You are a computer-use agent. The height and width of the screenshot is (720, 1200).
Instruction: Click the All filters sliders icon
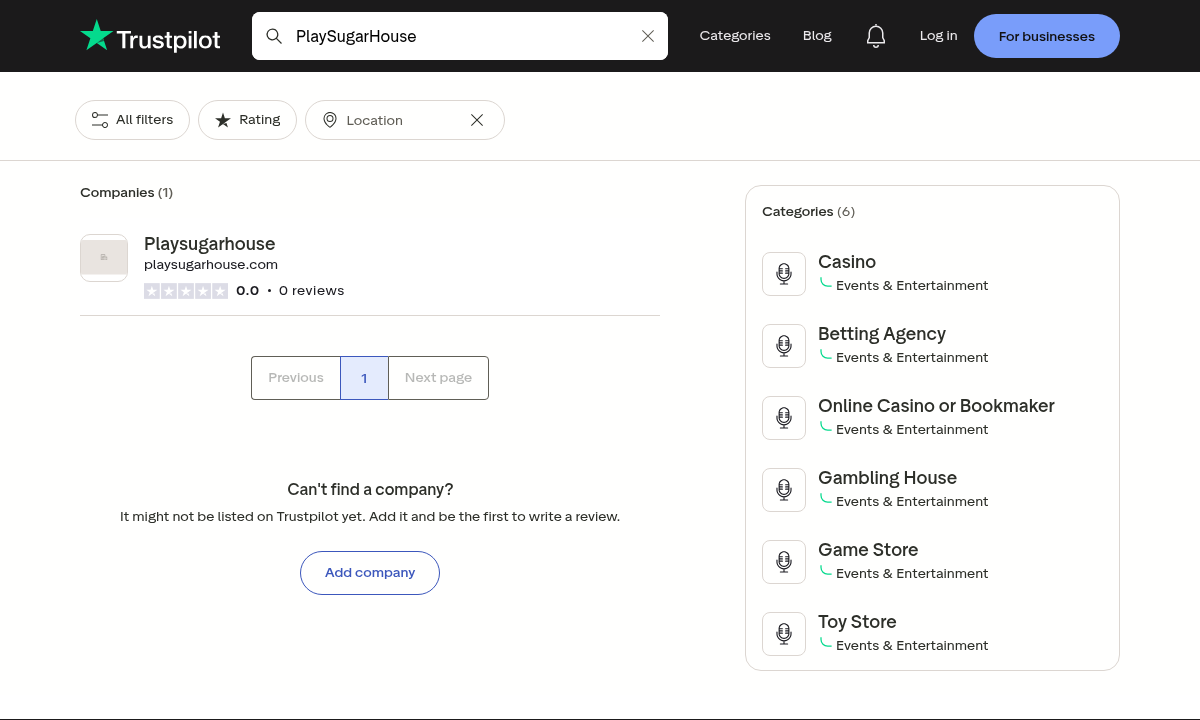coord(100,120)
